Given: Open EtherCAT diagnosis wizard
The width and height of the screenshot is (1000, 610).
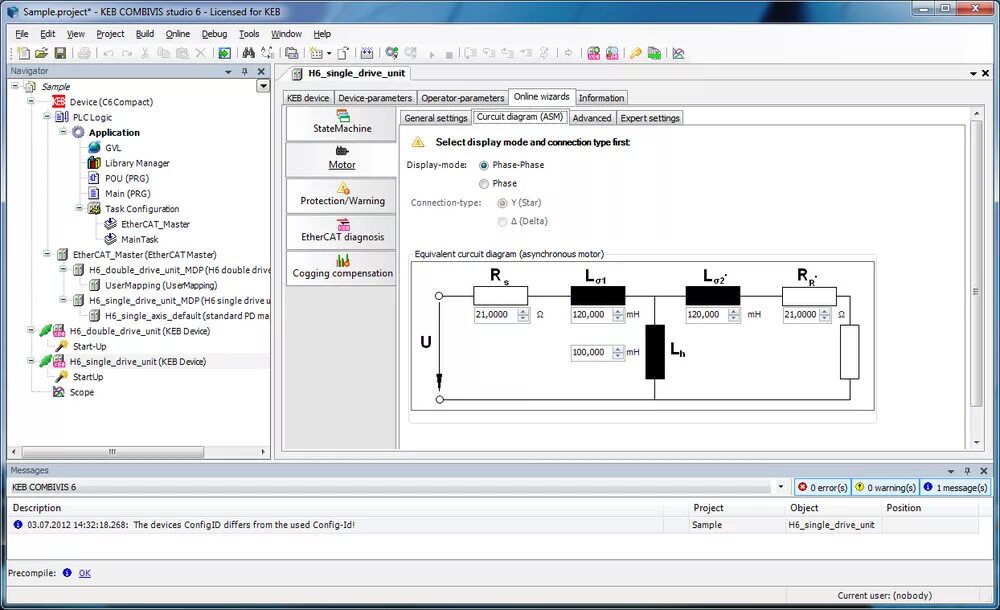Looking at the screenshot, I should point(342,231).
